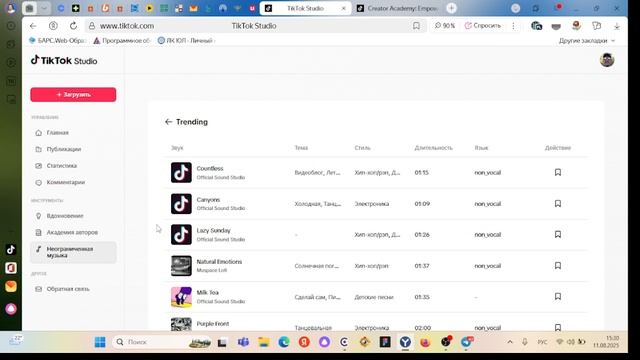This screenshot has height=360, width=640.
Task: Click the taskbar Поиск search box
Action: pos(162,342)
